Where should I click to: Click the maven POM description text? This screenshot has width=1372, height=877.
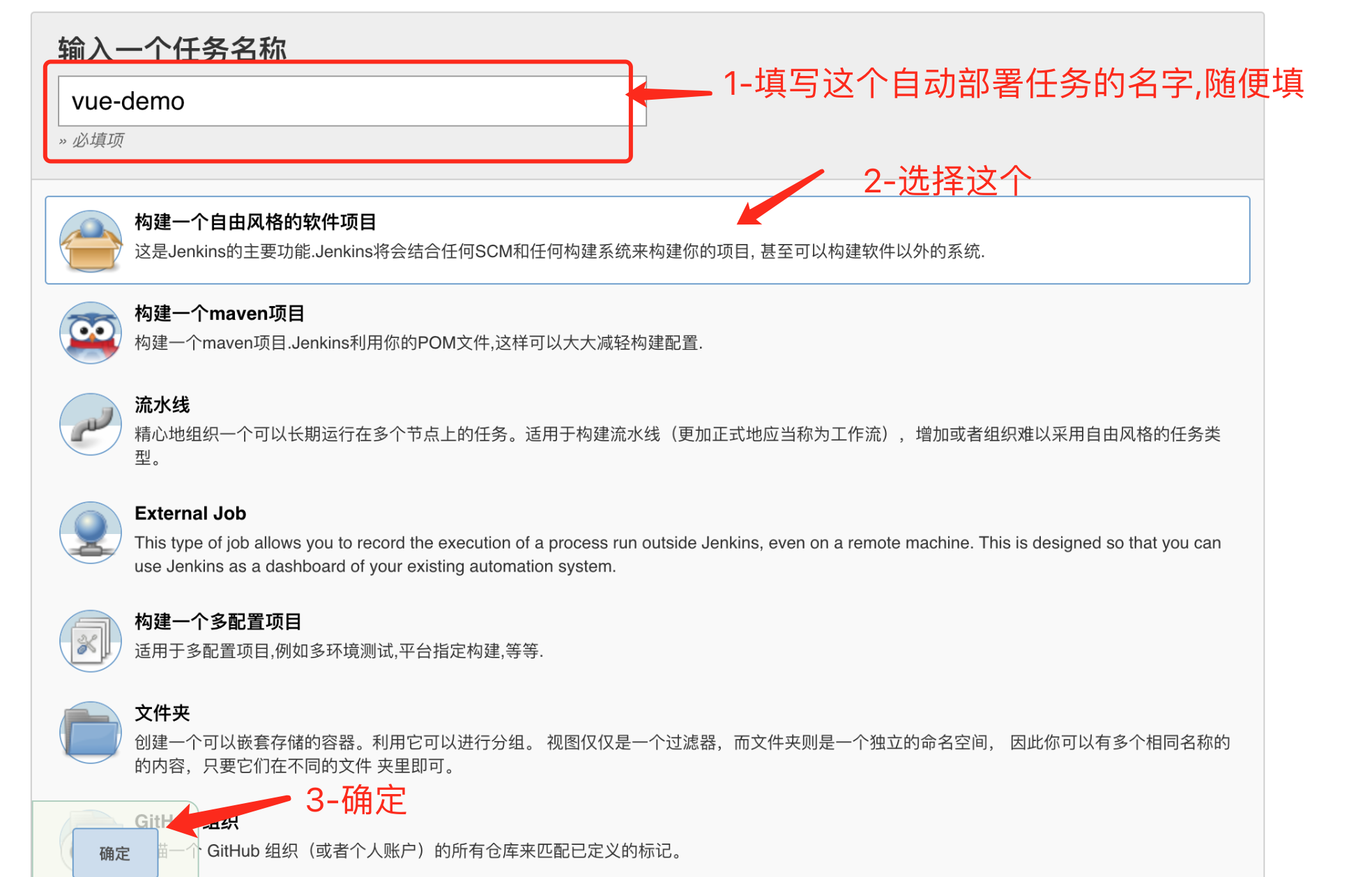(418, 342)
